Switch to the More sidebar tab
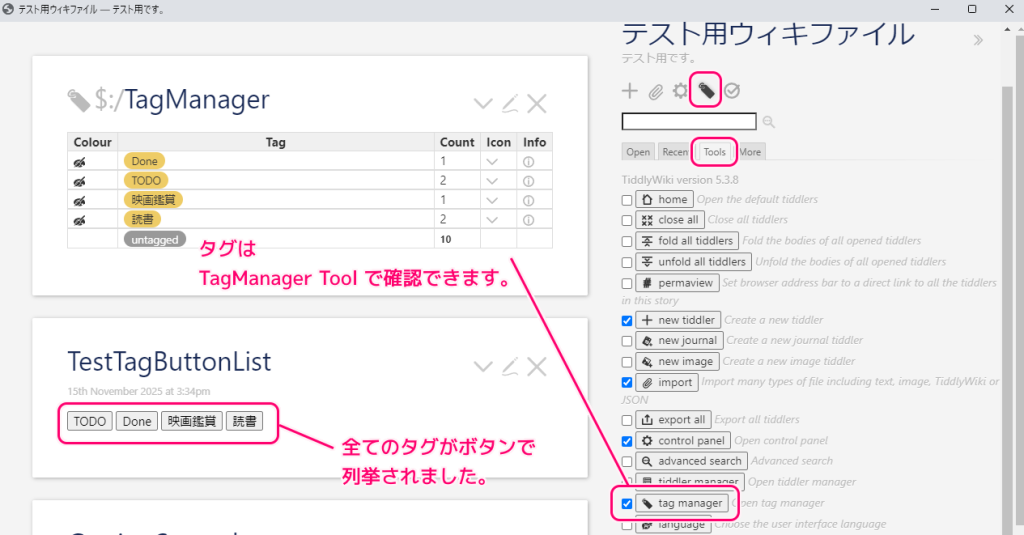Screen dimensions: 1024x535 [x=750, y=152]
